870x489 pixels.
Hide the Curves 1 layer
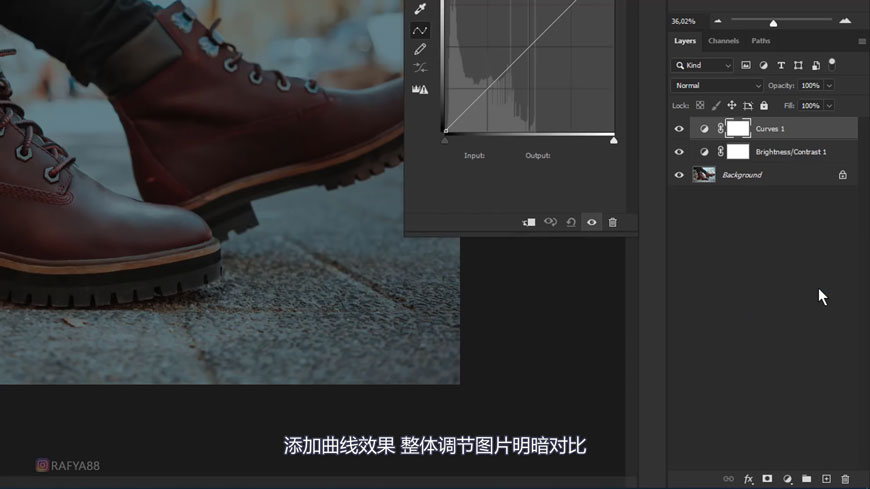[x=679, y=129]
